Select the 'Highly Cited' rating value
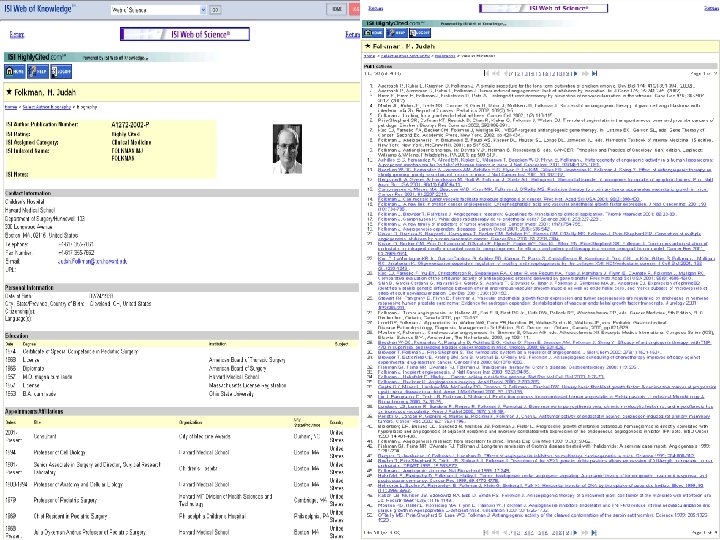The image size is (720, 540). 125,134
